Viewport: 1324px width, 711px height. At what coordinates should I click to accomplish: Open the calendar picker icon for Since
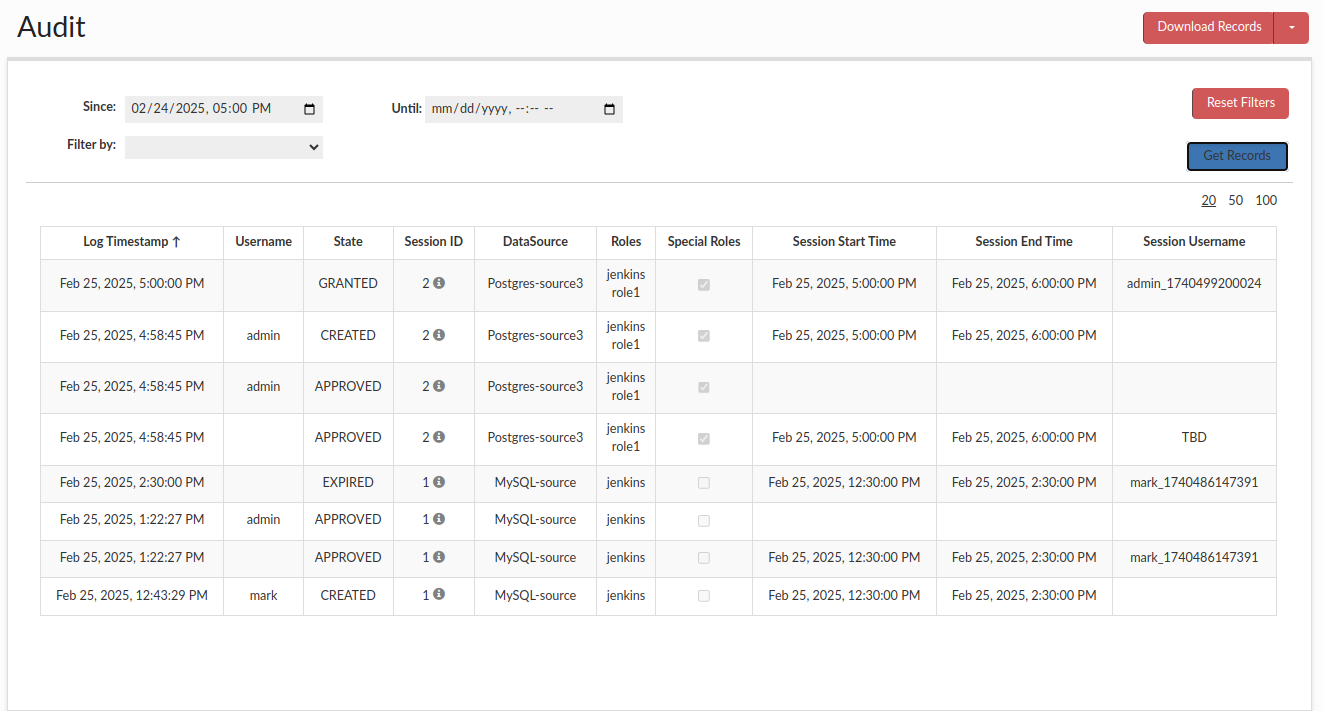tap(309, 109)
